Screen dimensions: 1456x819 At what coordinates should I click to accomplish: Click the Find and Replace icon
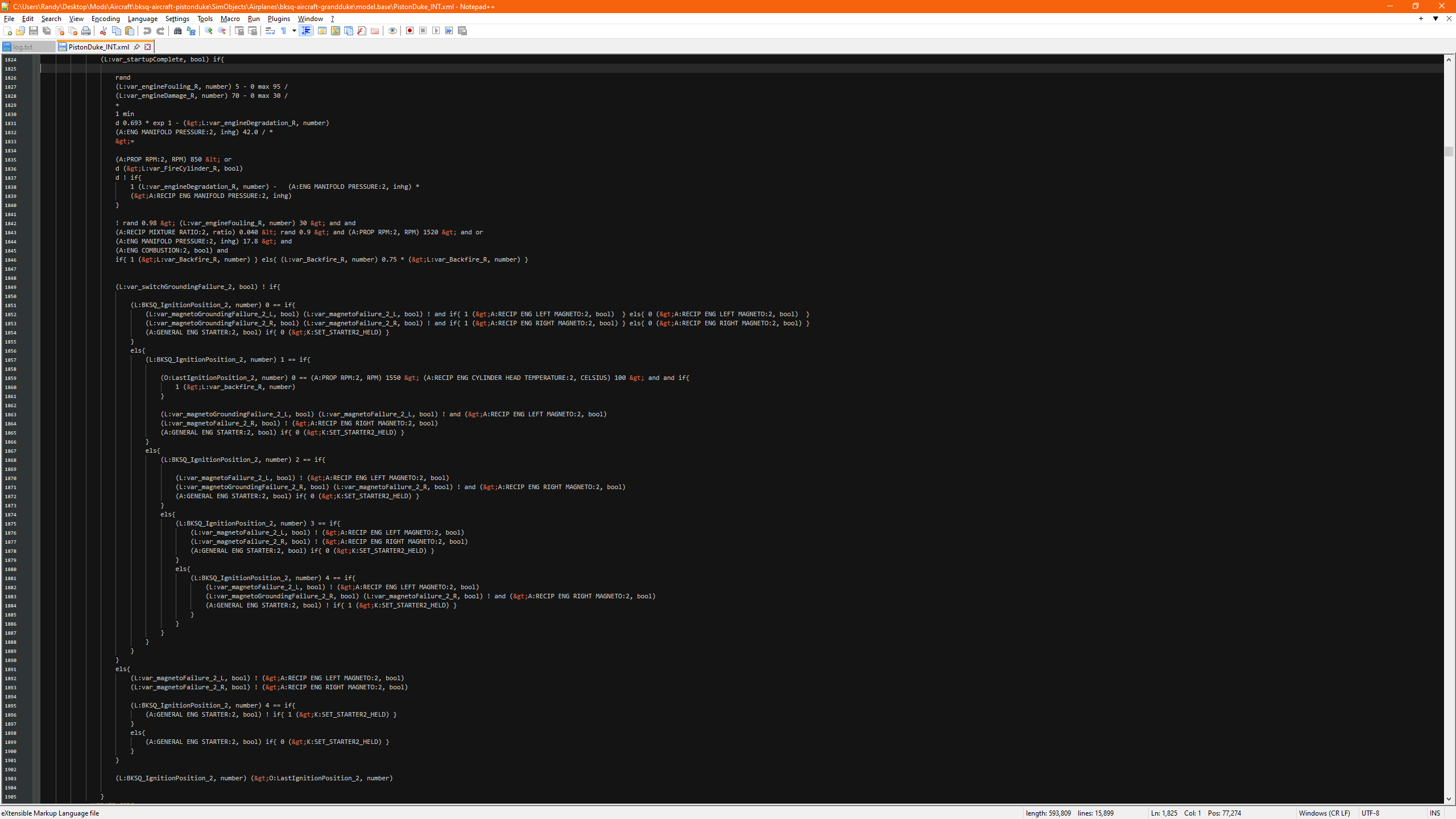coord(191,31)
